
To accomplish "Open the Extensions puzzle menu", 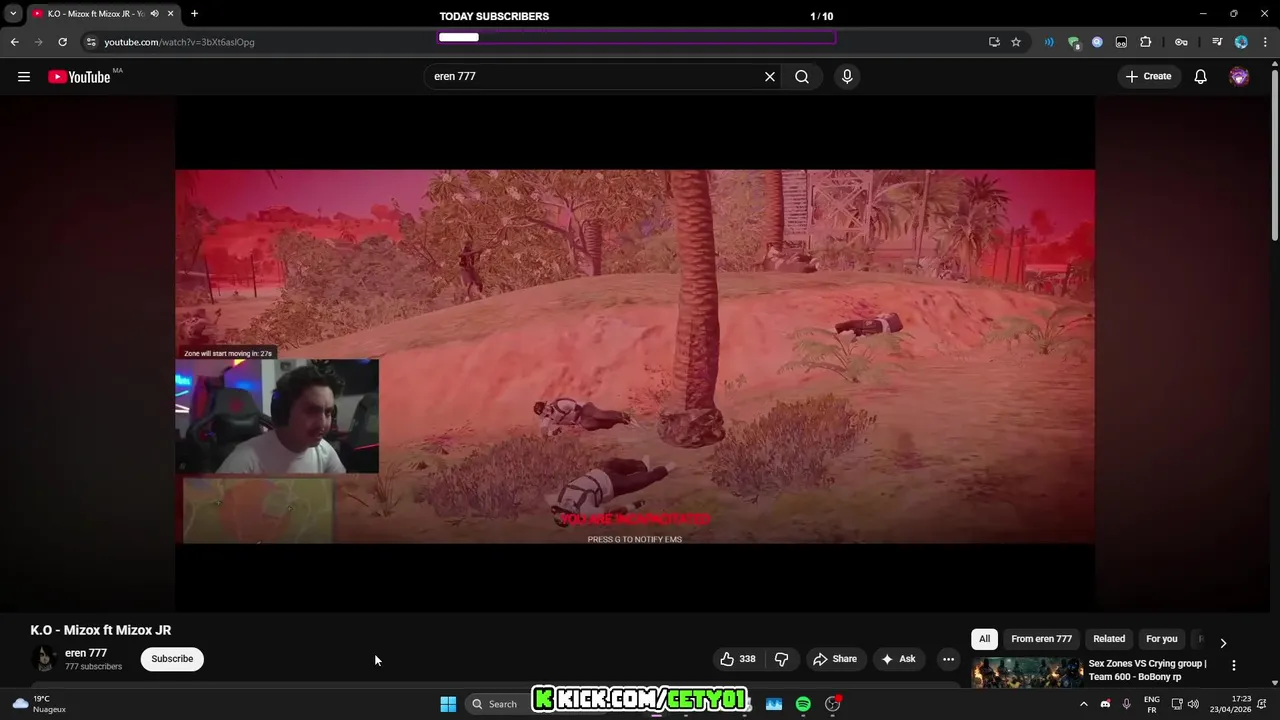I will pos(1146,42).
